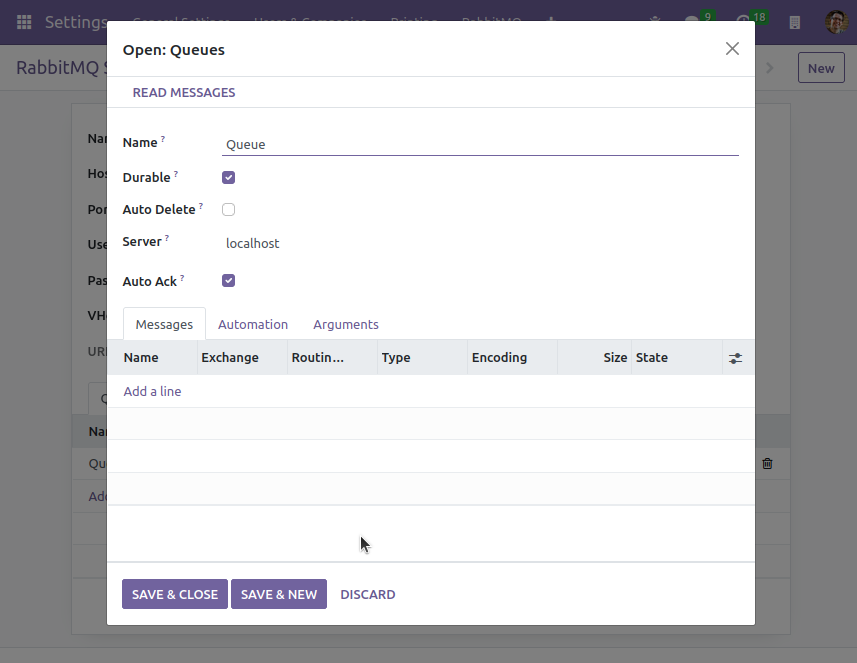Open column options for Messages table
Image resolution: width=857 pixels, height=663 pixels.
[x=735, y=358]
